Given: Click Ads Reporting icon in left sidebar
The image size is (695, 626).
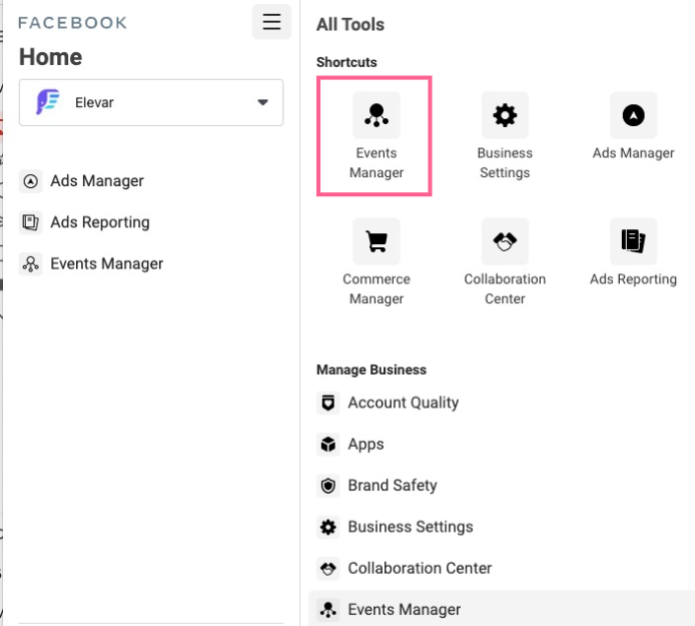Looking at the screenshot, I should (x=31, y=222).
